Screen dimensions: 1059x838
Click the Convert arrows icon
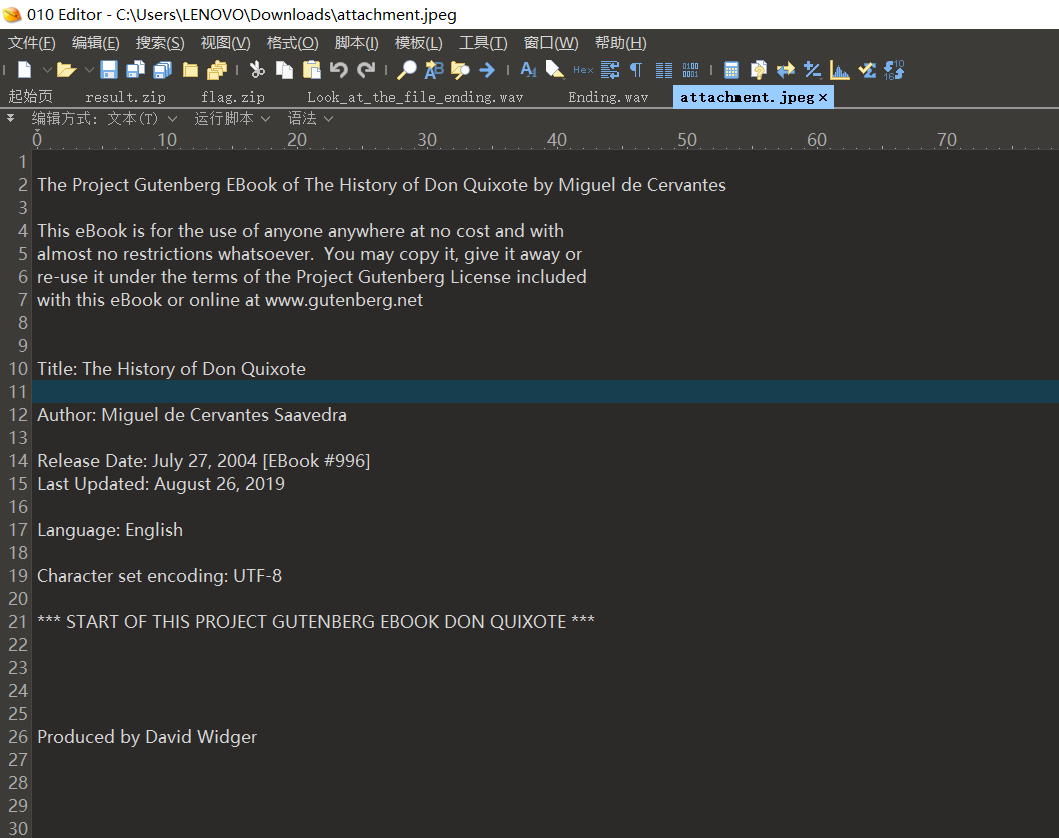click(785, 70)
